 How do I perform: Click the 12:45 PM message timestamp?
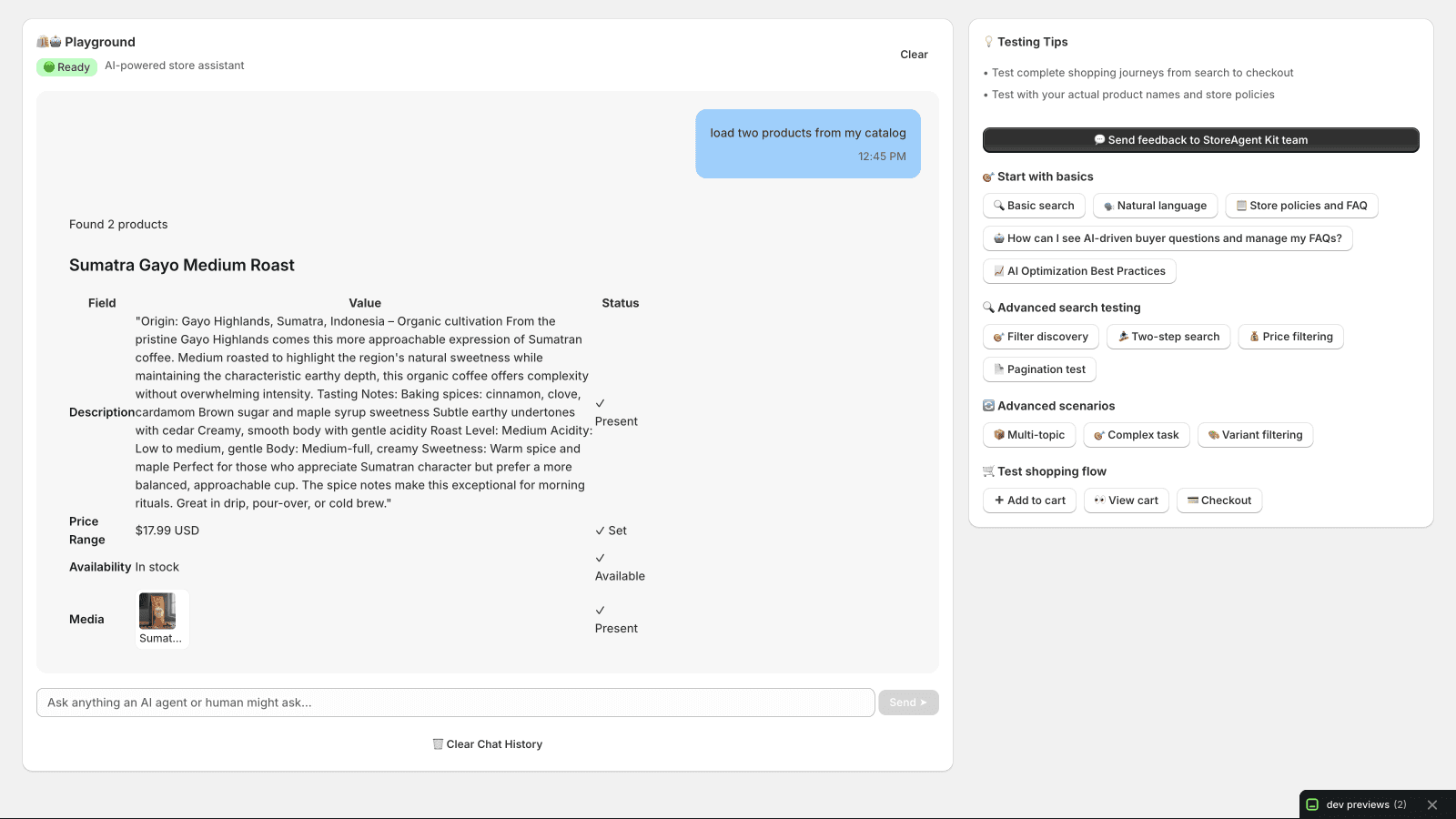point(882,157)
